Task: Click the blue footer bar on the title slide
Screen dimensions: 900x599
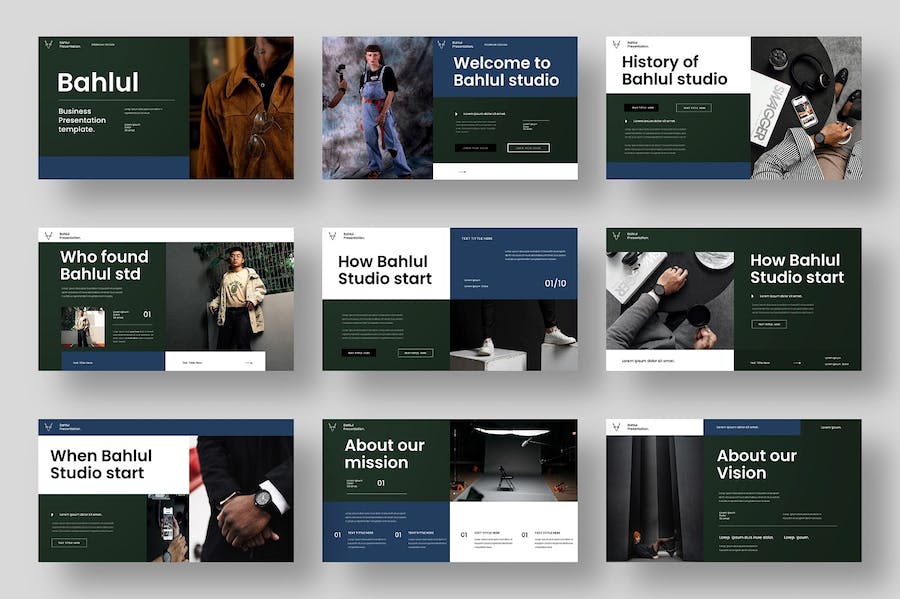Action: point(113,167)
